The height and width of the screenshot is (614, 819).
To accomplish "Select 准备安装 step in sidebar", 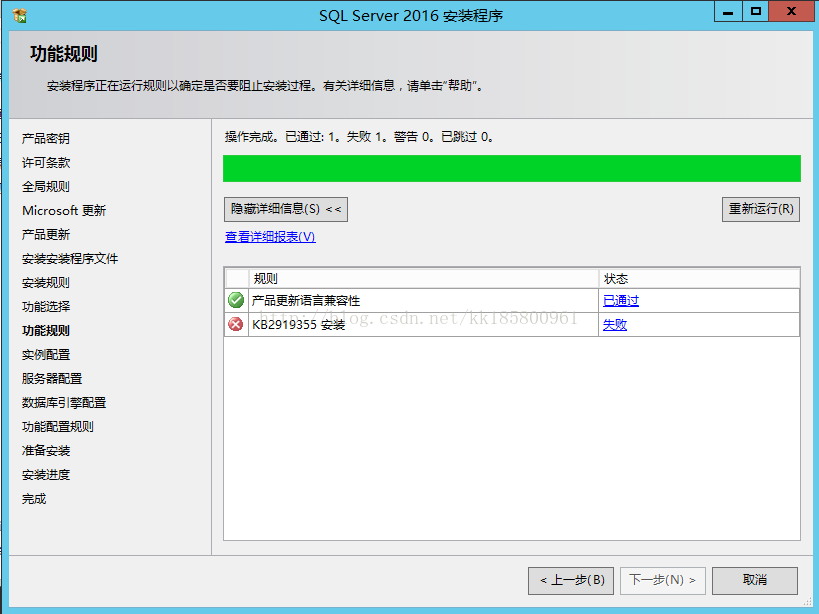I will click(46, 451).
